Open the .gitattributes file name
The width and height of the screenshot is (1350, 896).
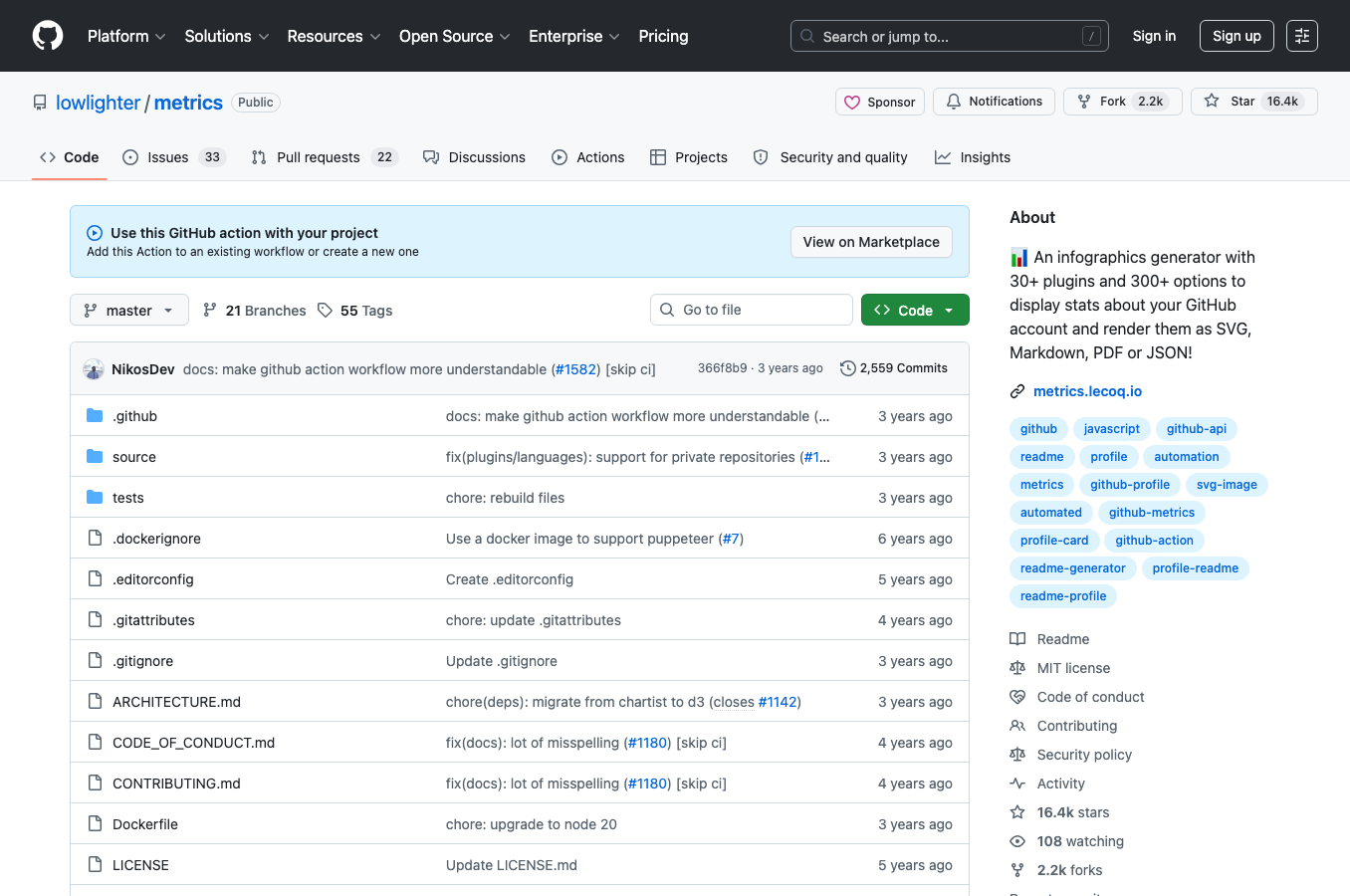point(153,620)
